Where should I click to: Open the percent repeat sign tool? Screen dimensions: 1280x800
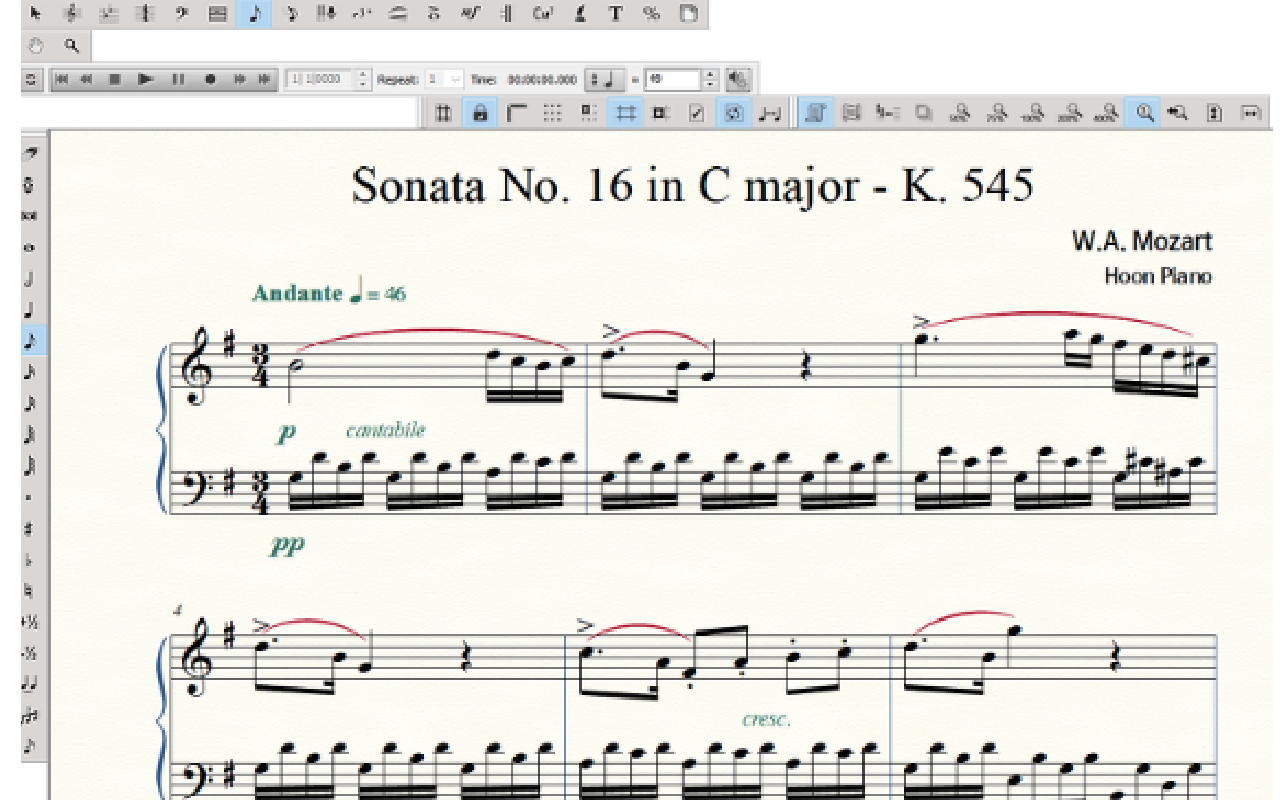pos(652,13)
